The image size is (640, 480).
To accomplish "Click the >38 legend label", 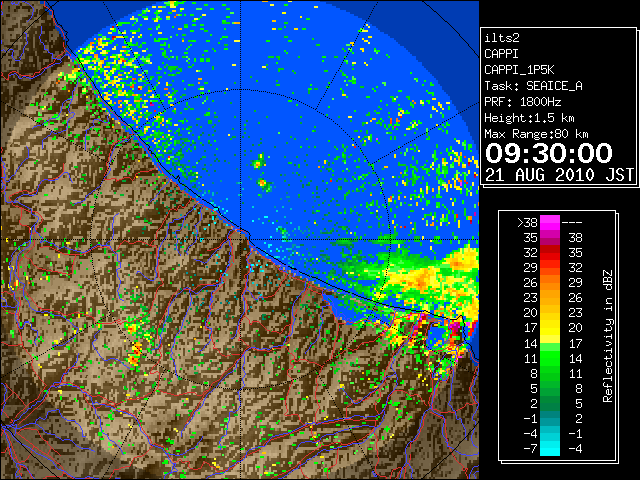I will pyautogui.click(x=527, y=222).
